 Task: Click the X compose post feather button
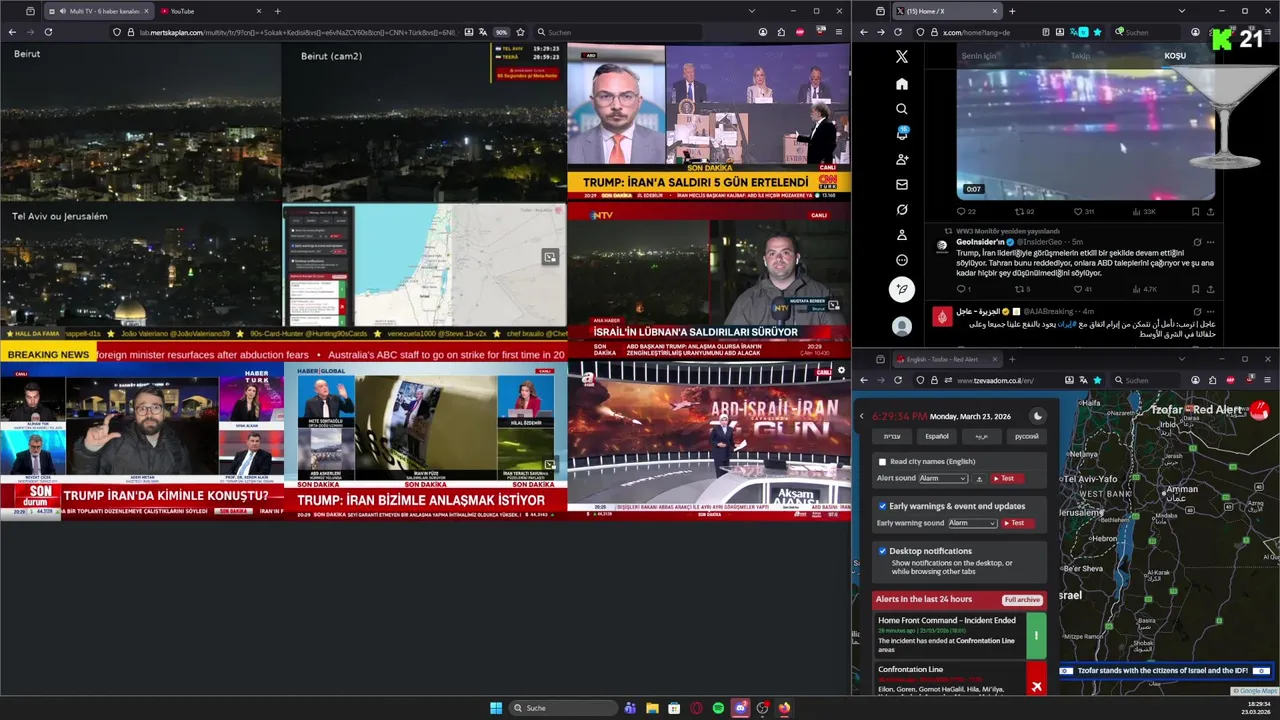click(x=902, y=290)
